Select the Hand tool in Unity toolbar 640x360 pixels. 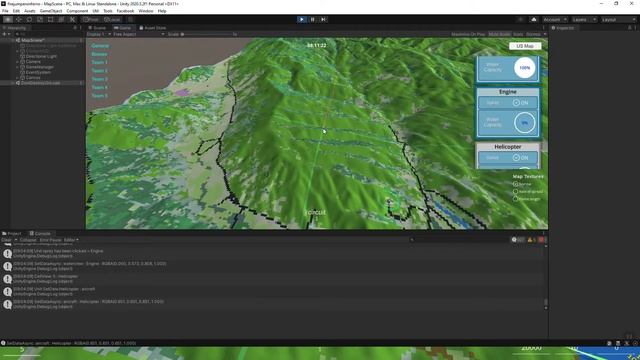coord(8,19)
